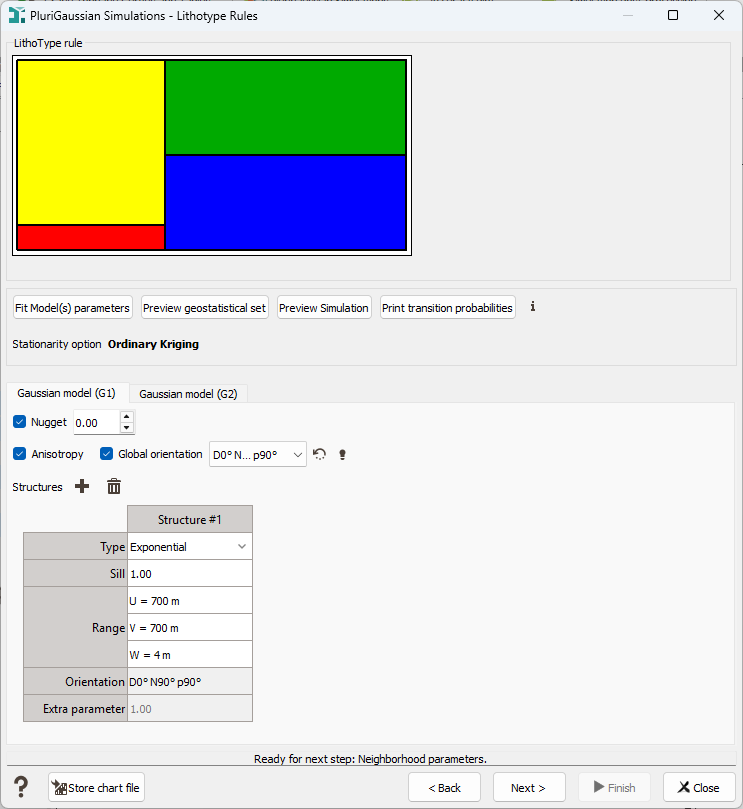Click the info icon beside Print transition probabilities

[x=533, y=307]
